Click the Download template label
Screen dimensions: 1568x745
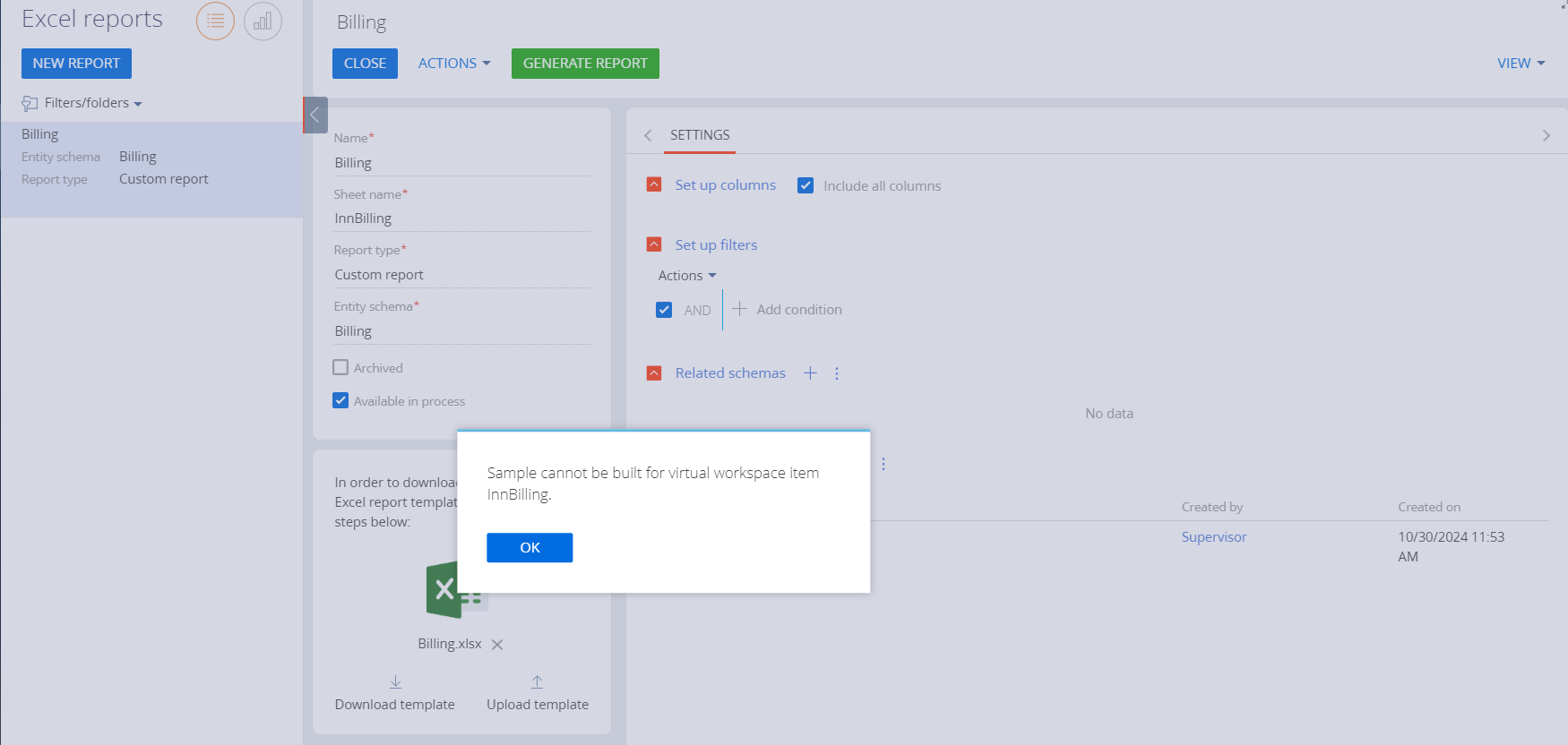395,705
